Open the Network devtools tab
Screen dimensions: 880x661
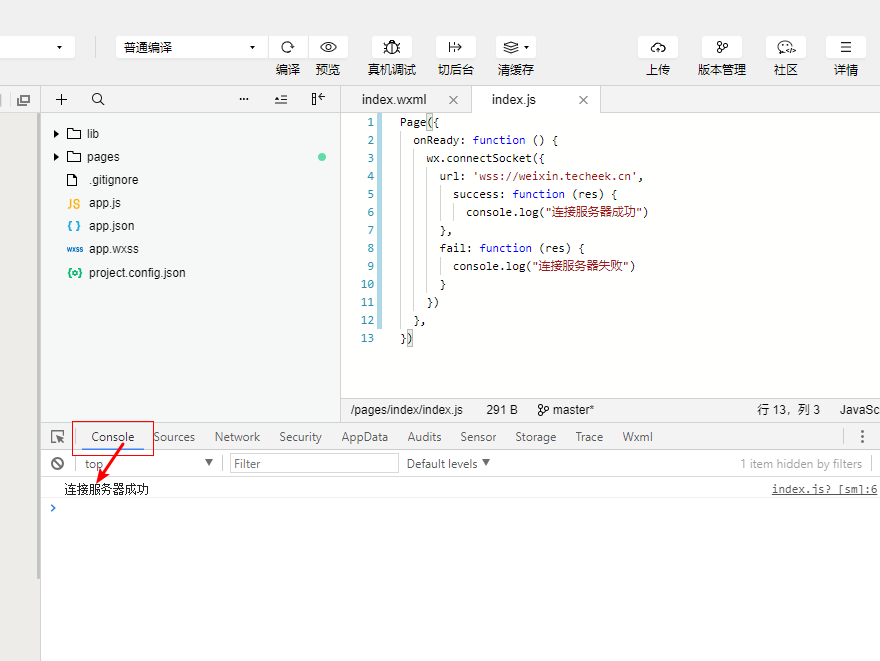(237, 437)
